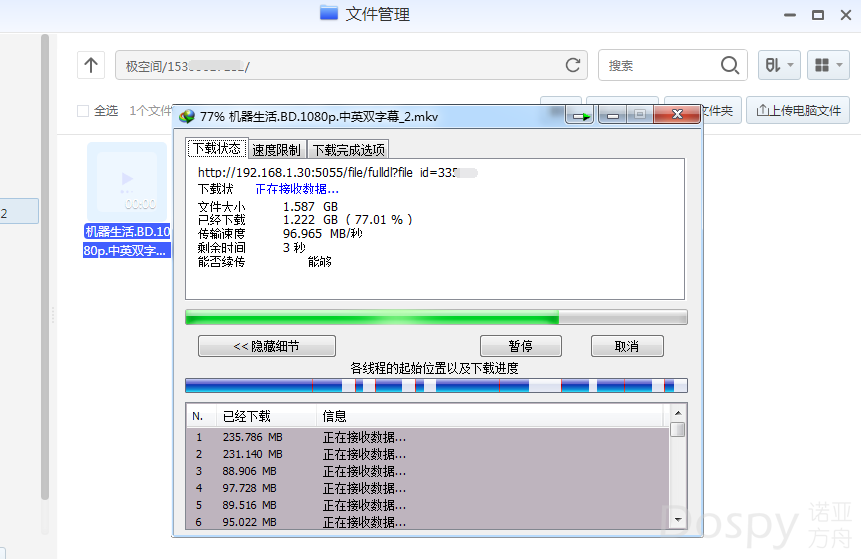Click inside the 搜索 search field
The height and width of the screenshot is (559, 861).
coord(660,66)
